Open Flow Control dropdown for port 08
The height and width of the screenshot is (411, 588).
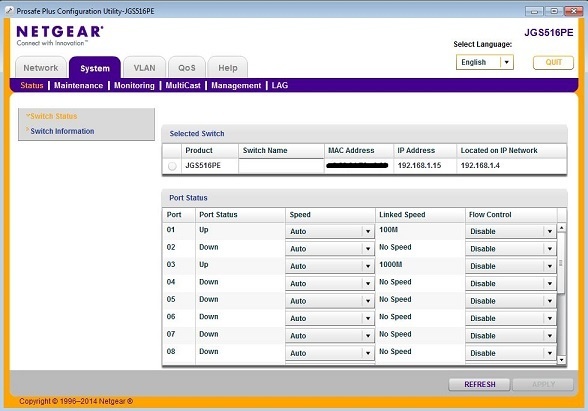(x=511, y=353)
